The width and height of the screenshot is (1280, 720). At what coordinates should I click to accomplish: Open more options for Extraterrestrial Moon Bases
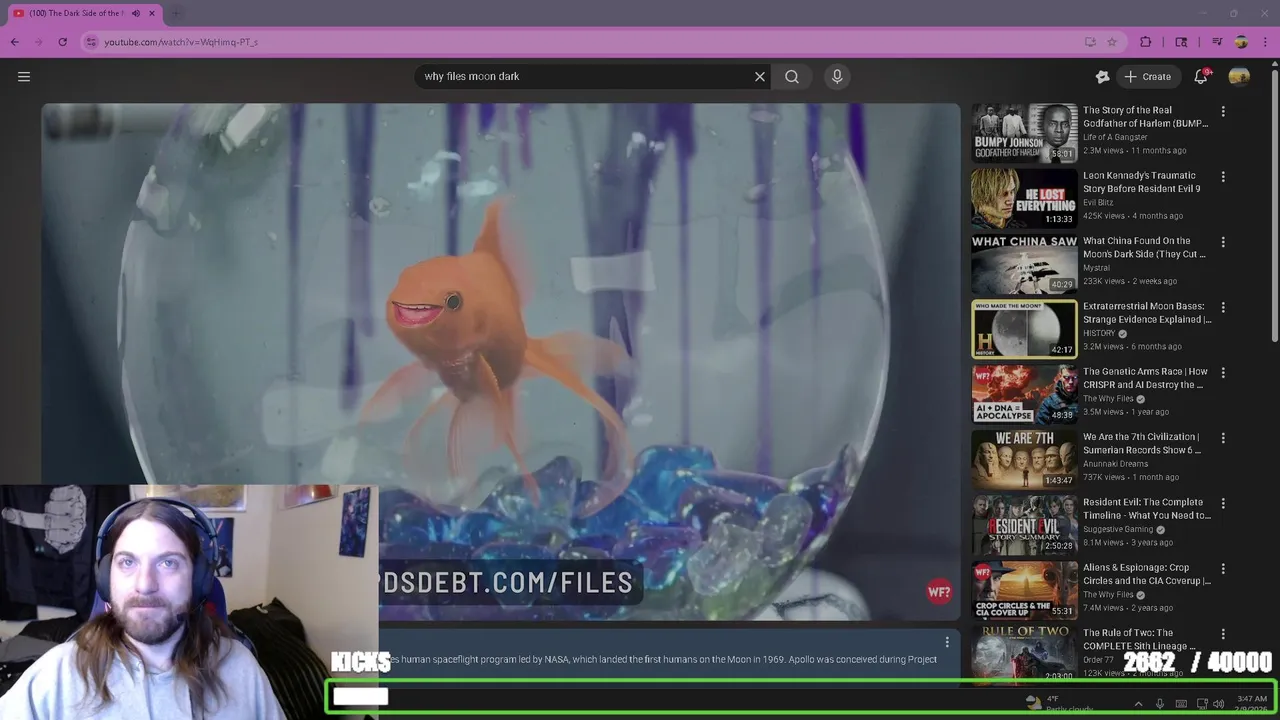1222,307
